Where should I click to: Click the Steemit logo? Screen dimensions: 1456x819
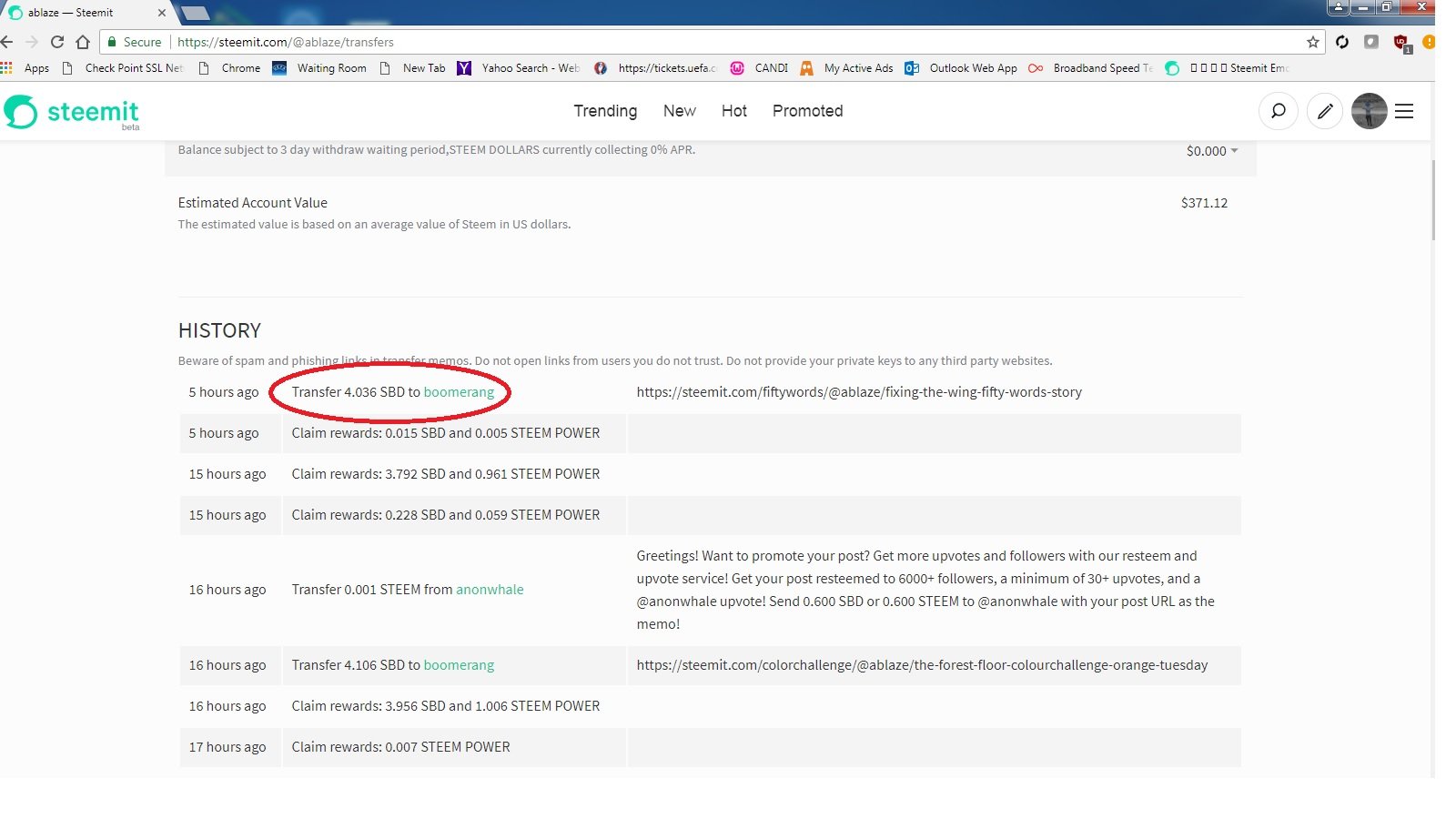tap(72, 112)
